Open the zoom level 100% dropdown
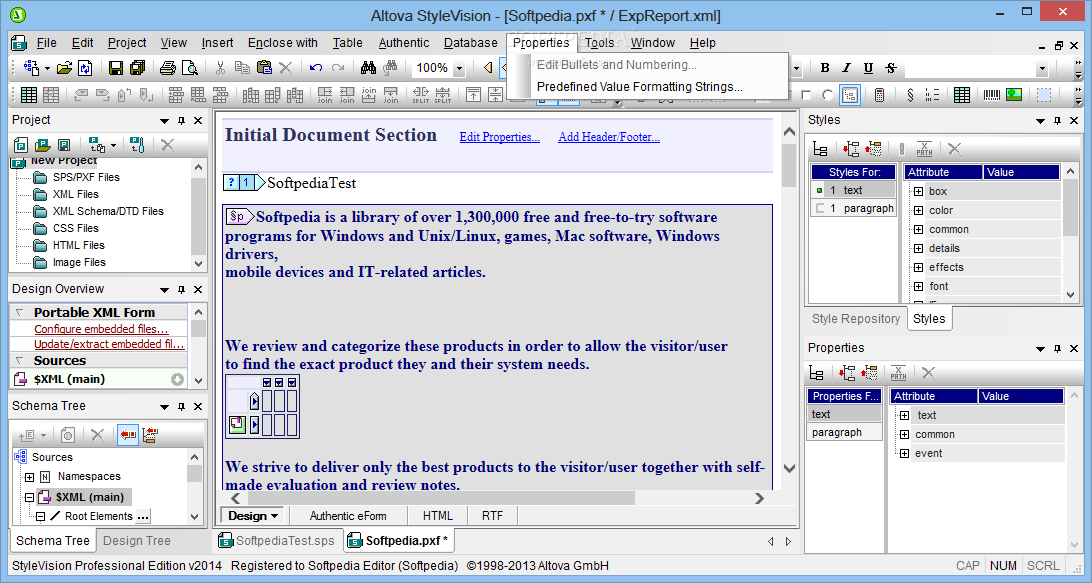Viewport: 1092px width, 583px height. click(459, 68)
